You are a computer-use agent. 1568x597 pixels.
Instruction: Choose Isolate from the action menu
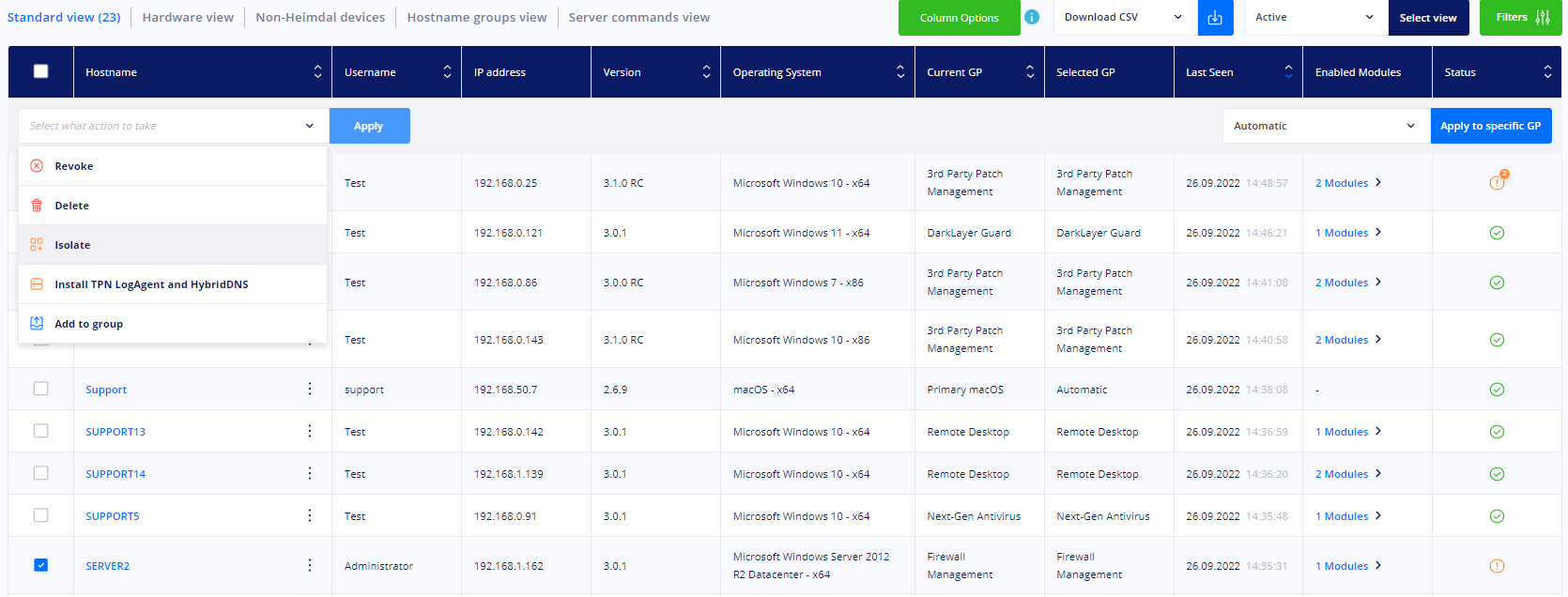tap(173, 245)
